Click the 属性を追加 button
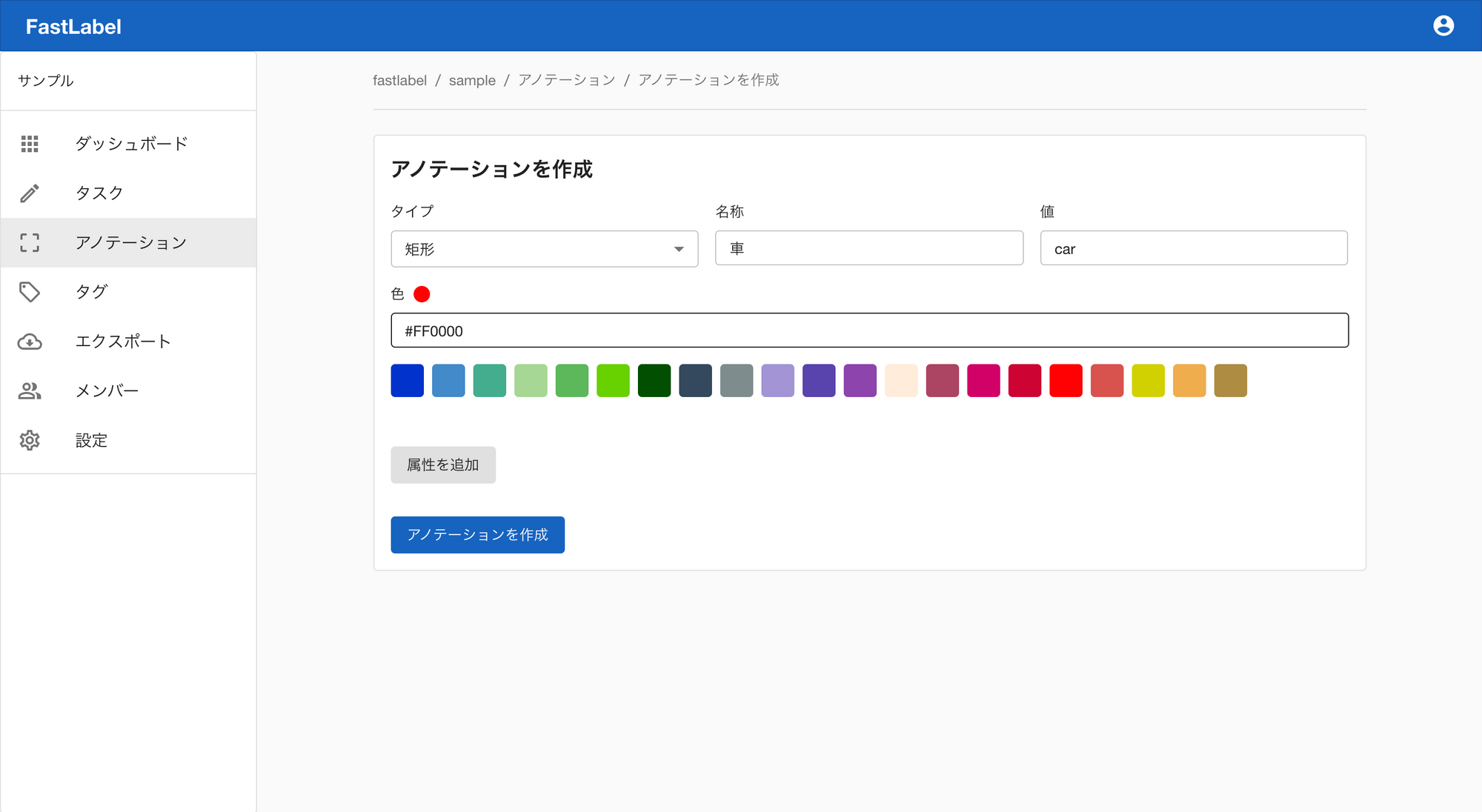Screen dimensions: 1482x812 443,465
